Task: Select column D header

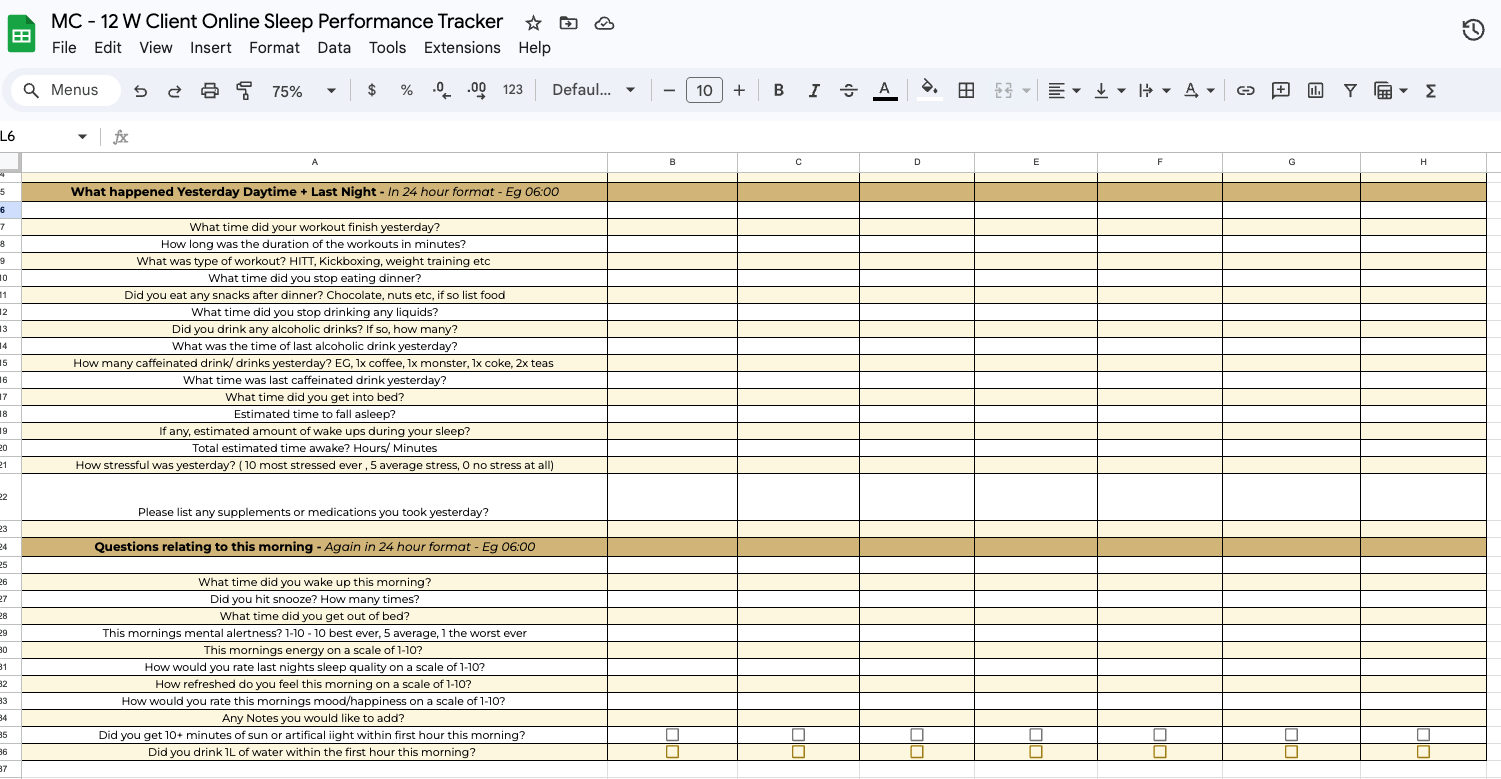Action: [917, 162]
